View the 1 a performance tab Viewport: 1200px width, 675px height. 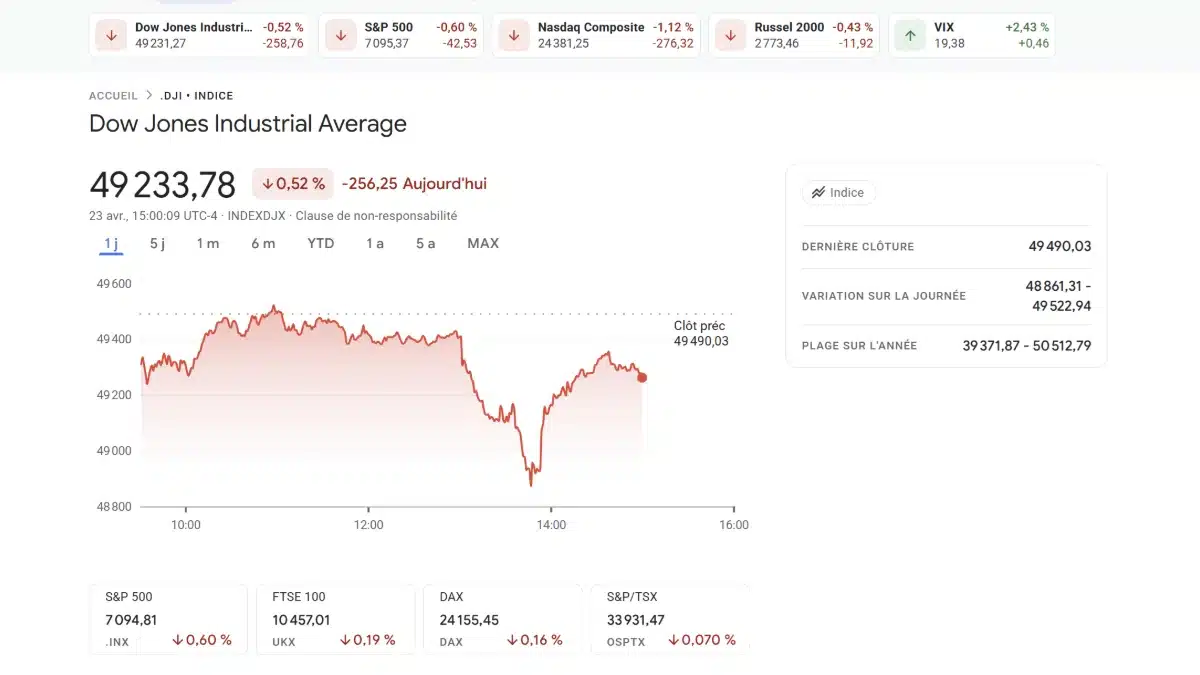[x=374, y=243]
